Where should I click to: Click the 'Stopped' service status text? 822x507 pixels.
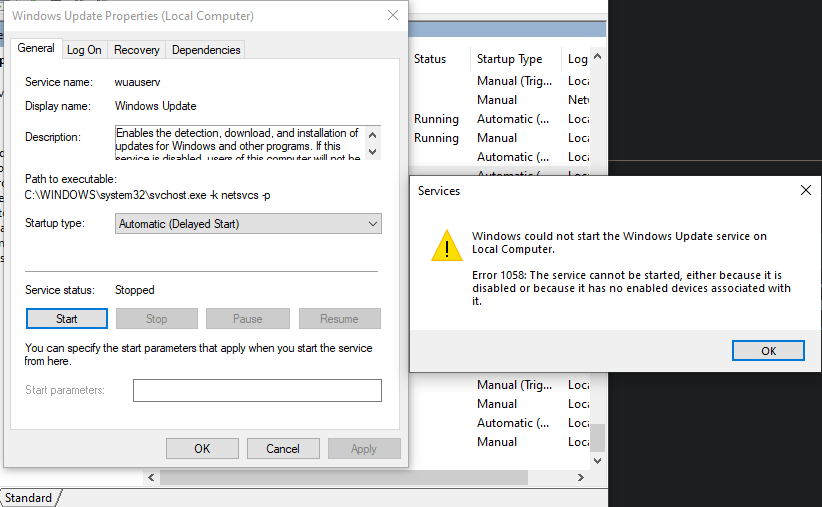coord(135,290)
